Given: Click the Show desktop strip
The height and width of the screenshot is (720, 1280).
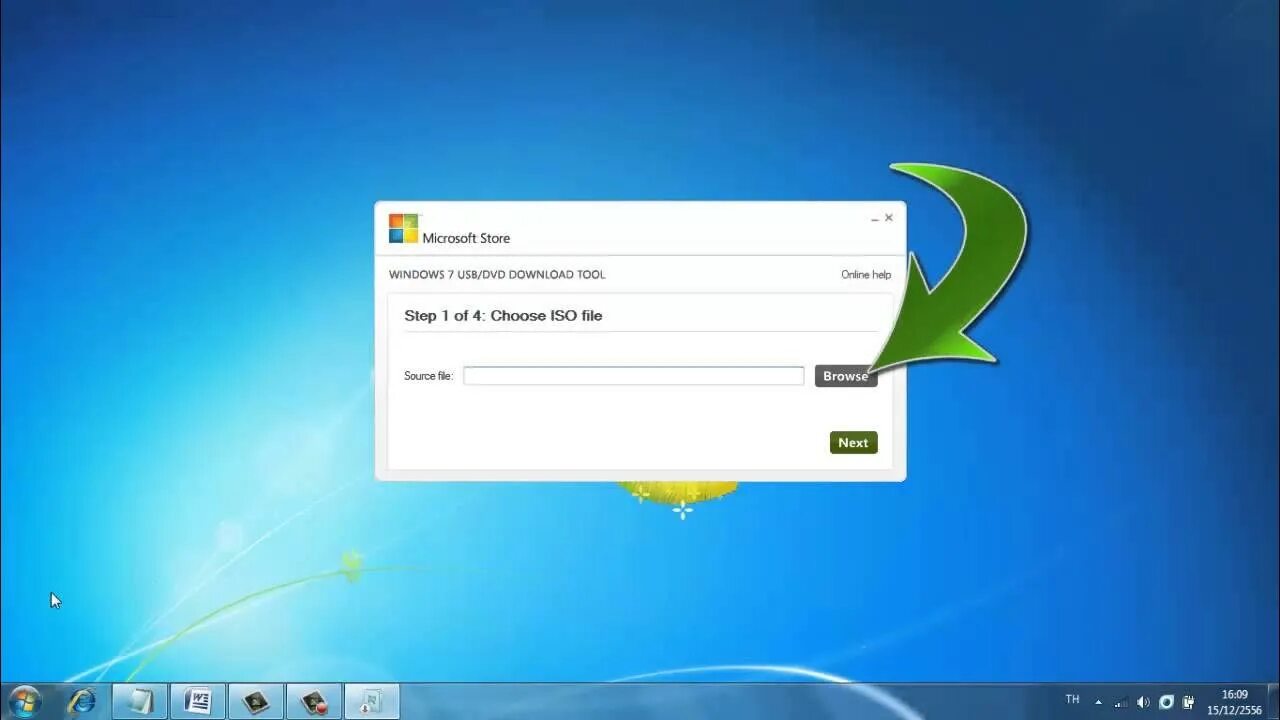Looking at the screenshot, I should (x=1273, y=702).
